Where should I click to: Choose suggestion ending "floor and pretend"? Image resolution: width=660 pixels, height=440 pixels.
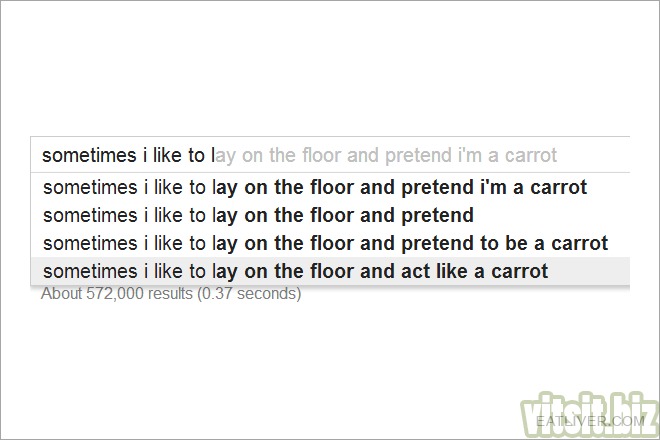point(330,215)
